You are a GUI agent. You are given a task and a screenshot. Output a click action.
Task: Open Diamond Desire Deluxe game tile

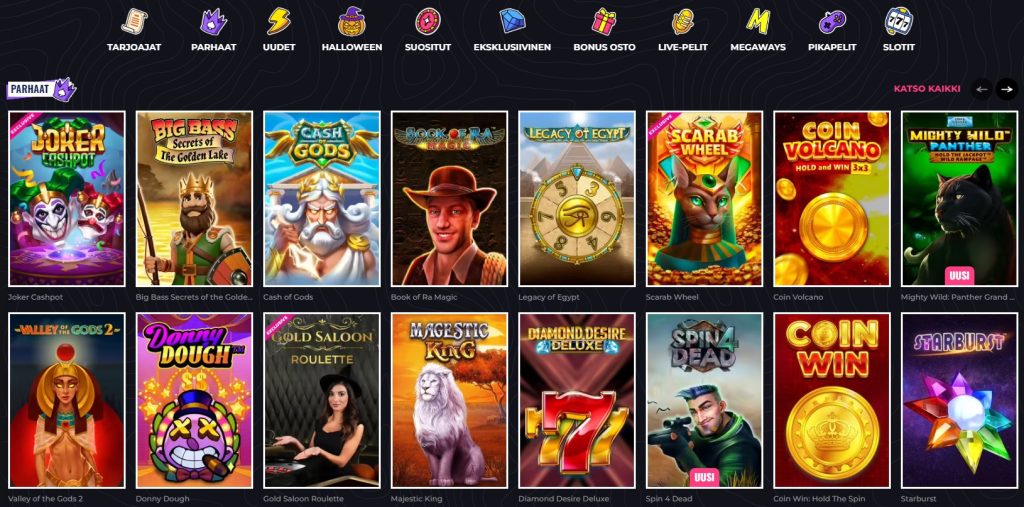click(x=577, y=401)
